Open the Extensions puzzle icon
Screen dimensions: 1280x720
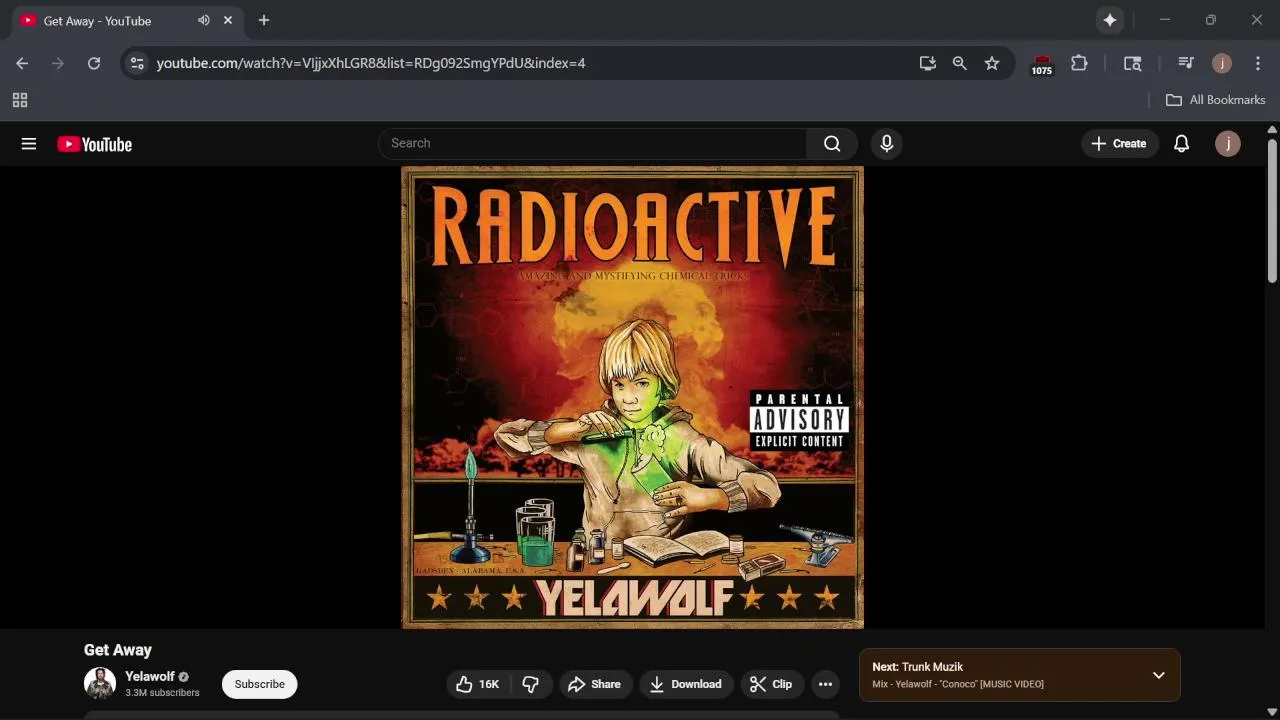click(1079, 63)
